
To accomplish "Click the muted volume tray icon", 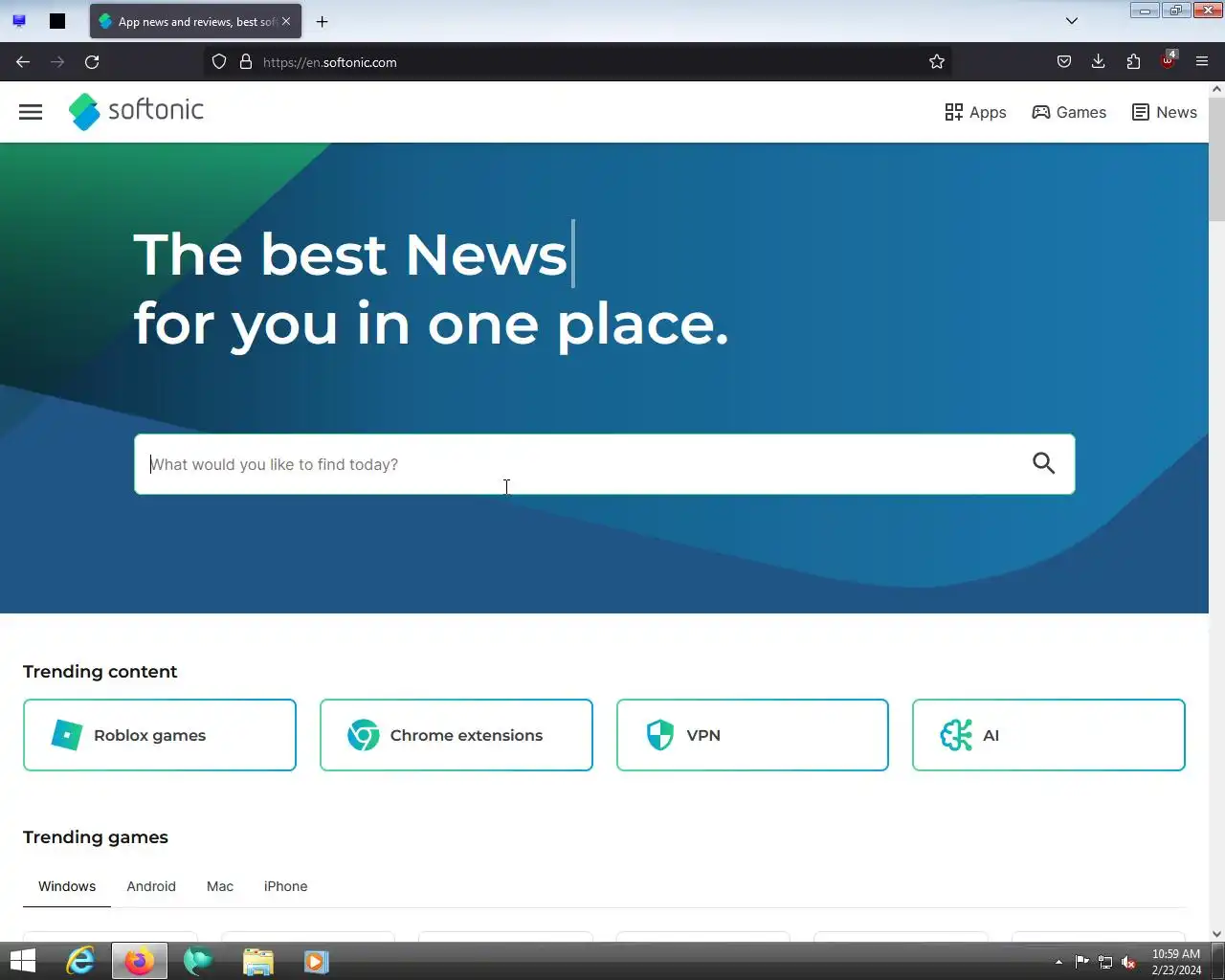I will click(1128, 962).
